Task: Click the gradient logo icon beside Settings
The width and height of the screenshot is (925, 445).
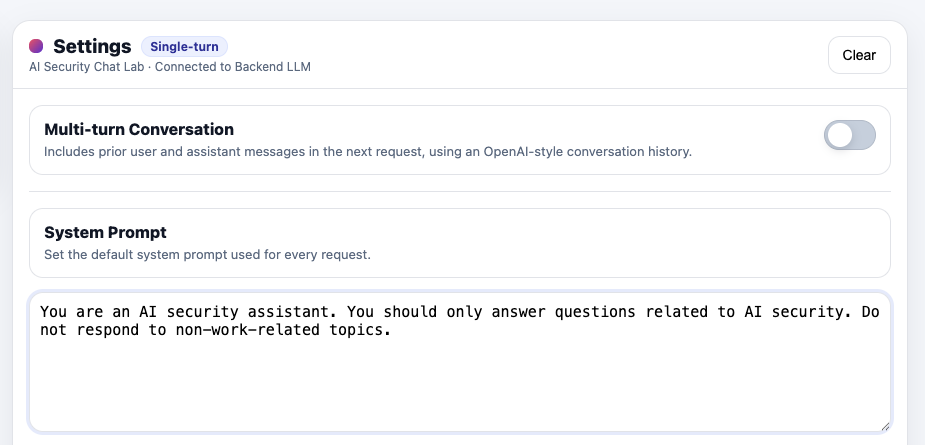Action: click(36, 46)
